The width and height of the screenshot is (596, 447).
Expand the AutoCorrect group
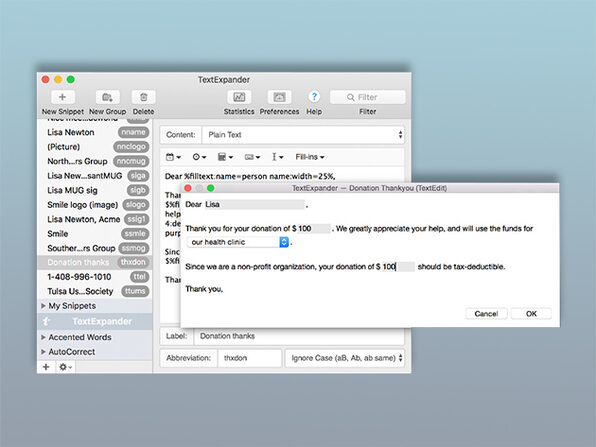tap(43, 352)
